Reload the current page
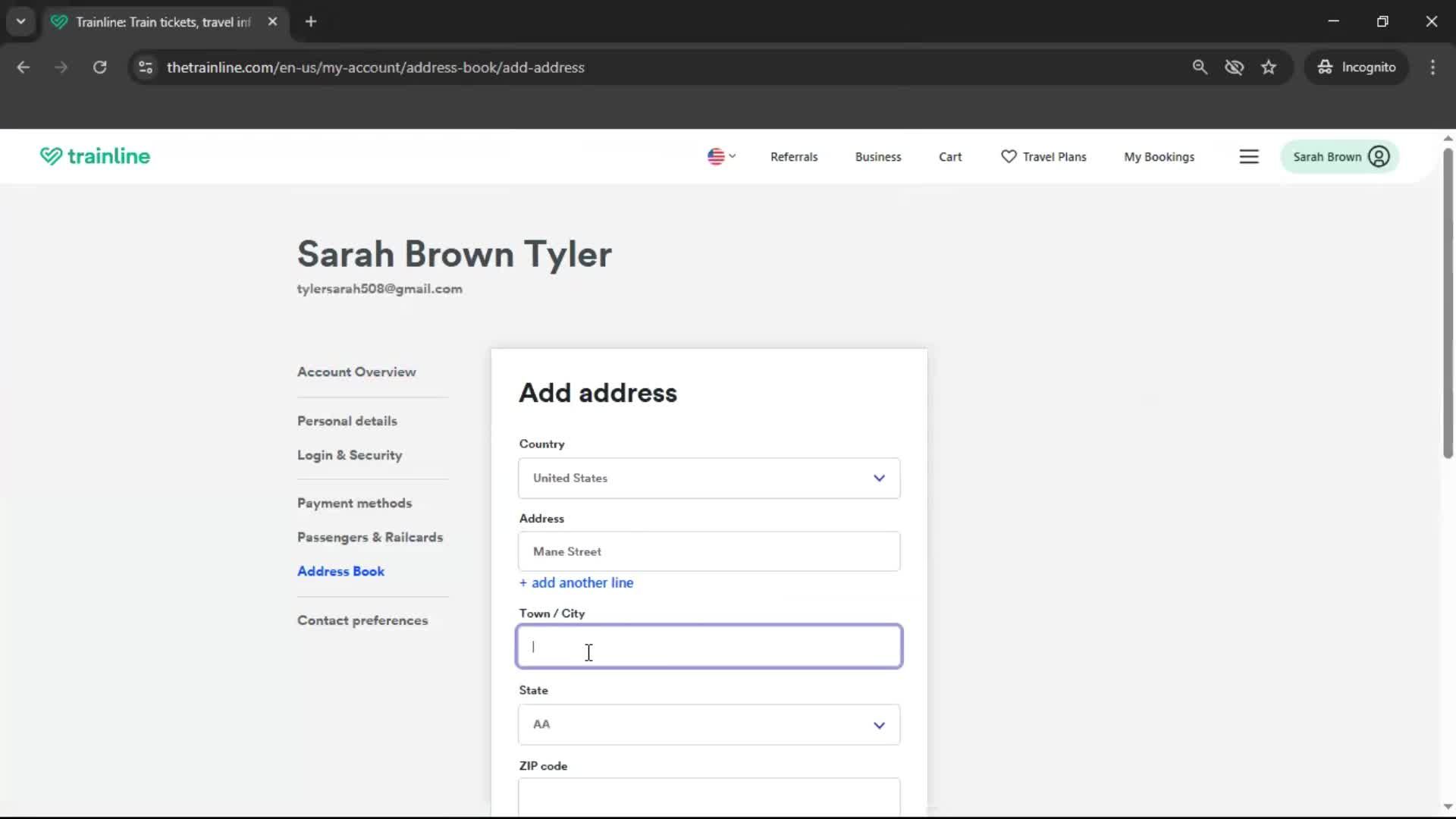The image size is (1456, 819). pyautogui.click(x=99, y=67)
